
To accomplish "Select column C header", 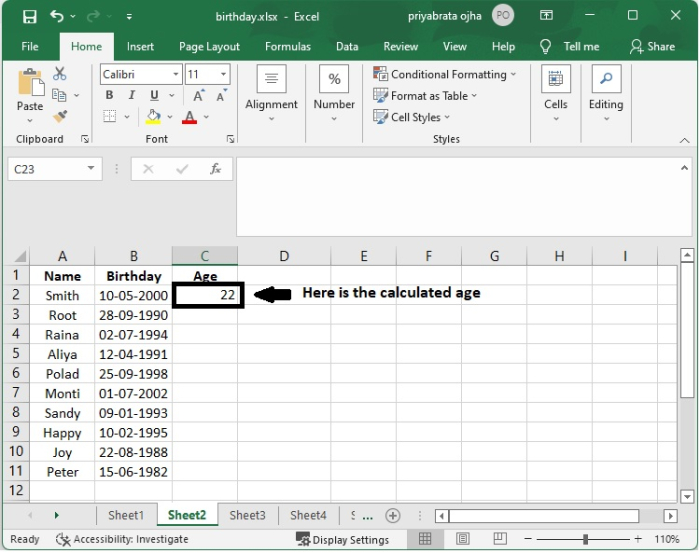I will [x=204, y=256].
